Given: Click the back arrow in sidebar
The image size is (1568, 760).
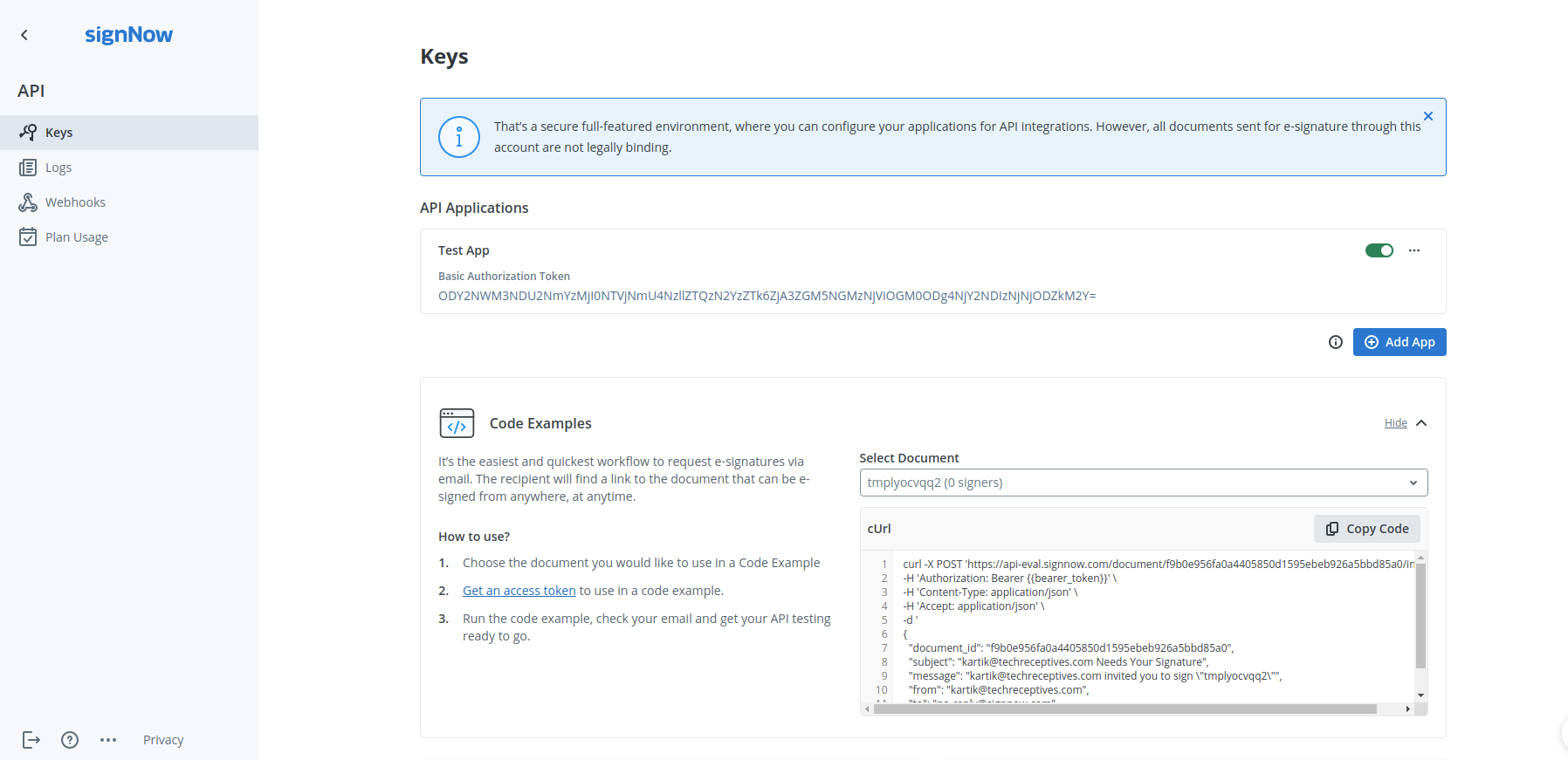Looking at the screenshot, I should click(x=24, y=35).
